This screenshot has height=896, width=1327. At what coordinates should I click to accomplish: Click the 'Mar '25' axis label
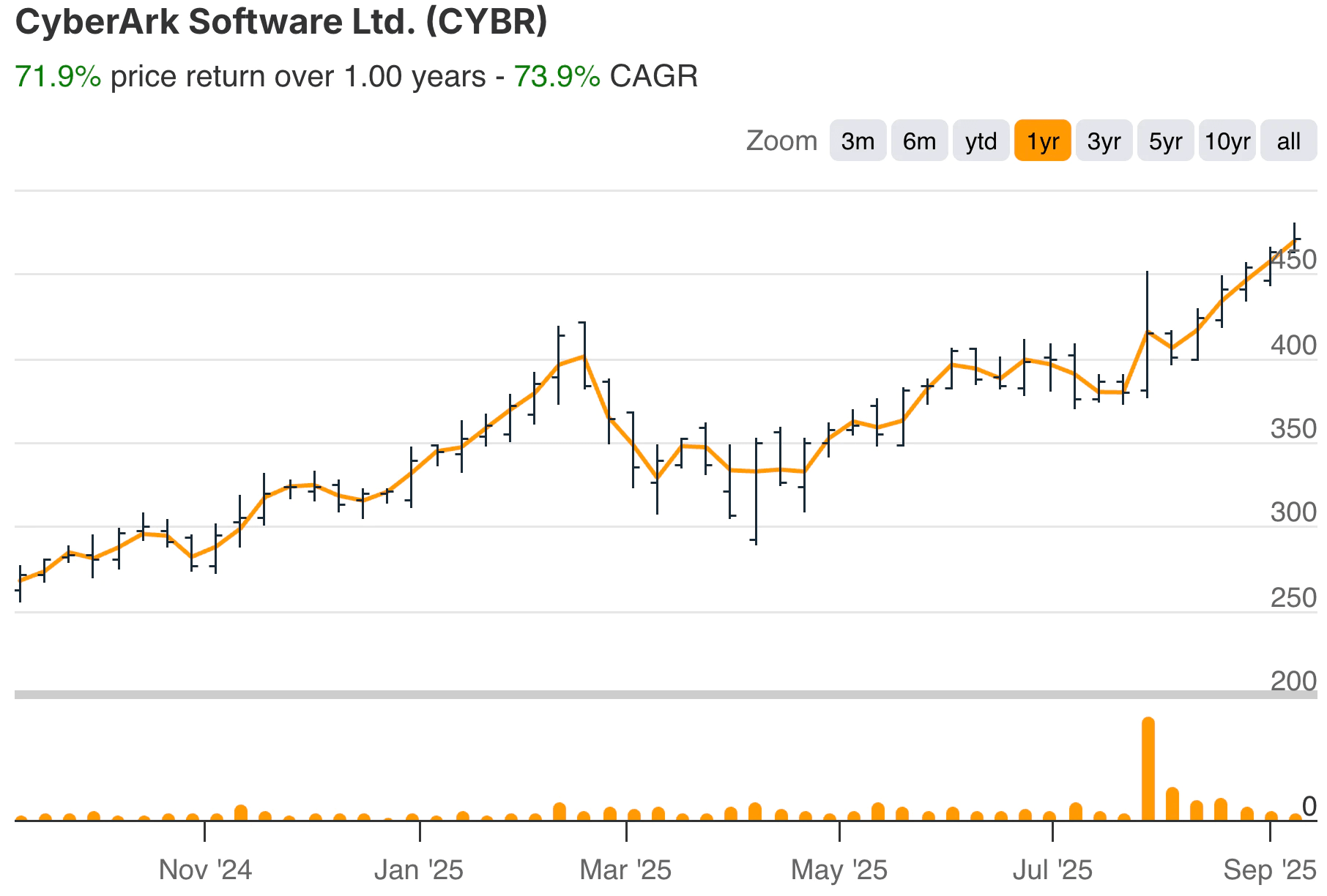tap(625, 870)
